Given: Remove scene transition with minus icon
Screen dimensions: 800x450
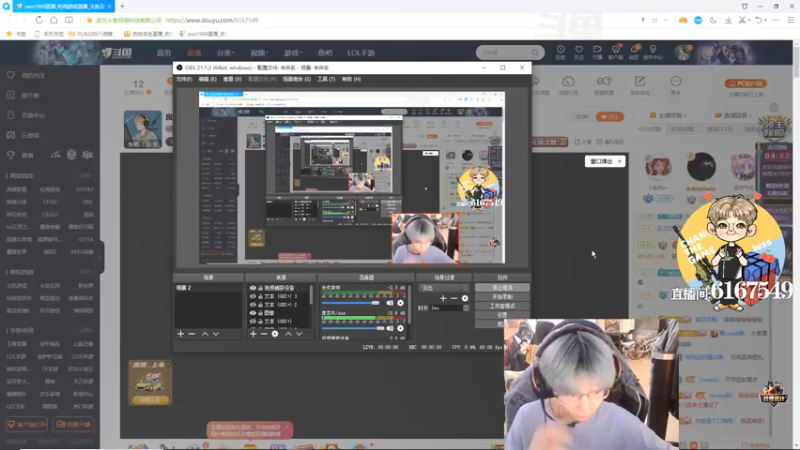Looking at the screenshot, I should click(x=454, y=298).
